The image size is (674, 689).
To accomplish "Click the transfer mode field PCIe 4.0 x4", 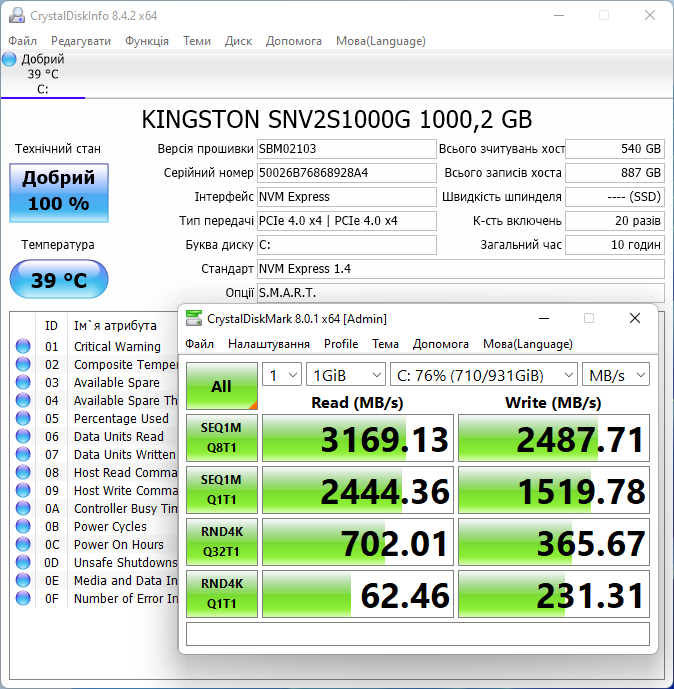I will coord(347,221).
